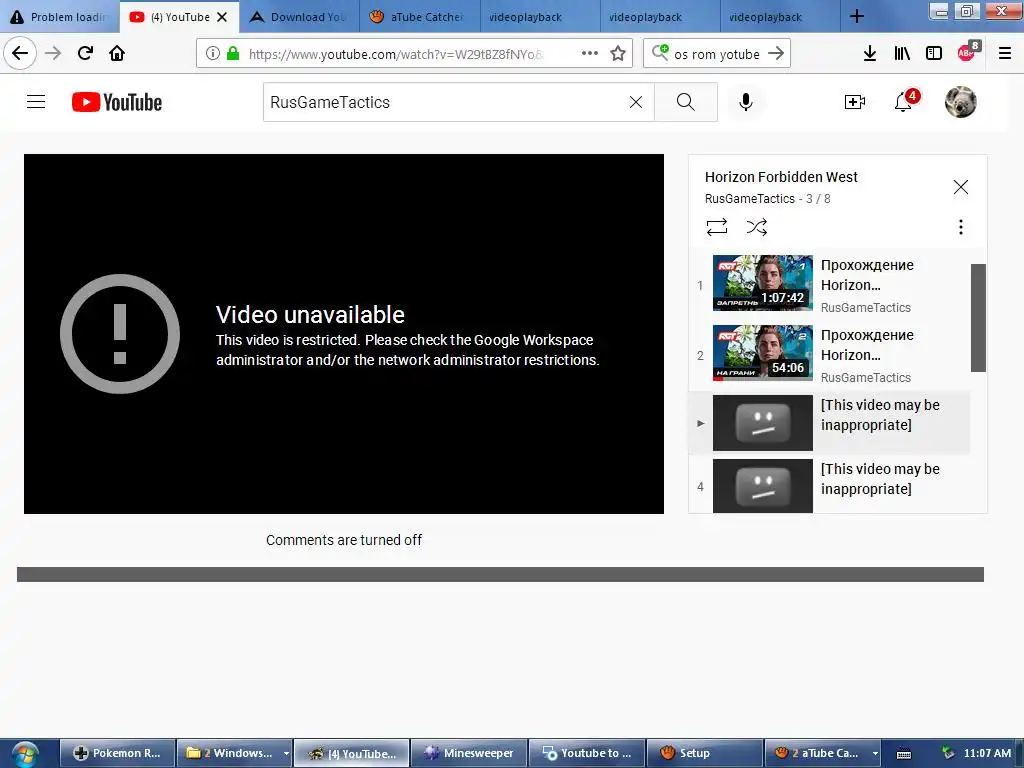This screenshot has width=1024, height=768.
Task: Expand the aTube Ca... taskbar group arrow
Action: click(874, 754)
